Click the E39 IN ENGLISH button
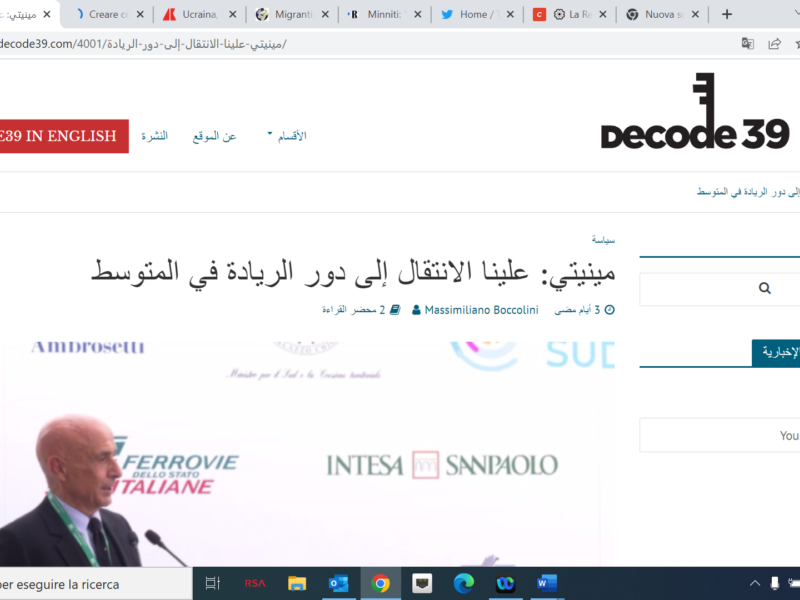This screenshot has width=800, height=600. point(64,136)
